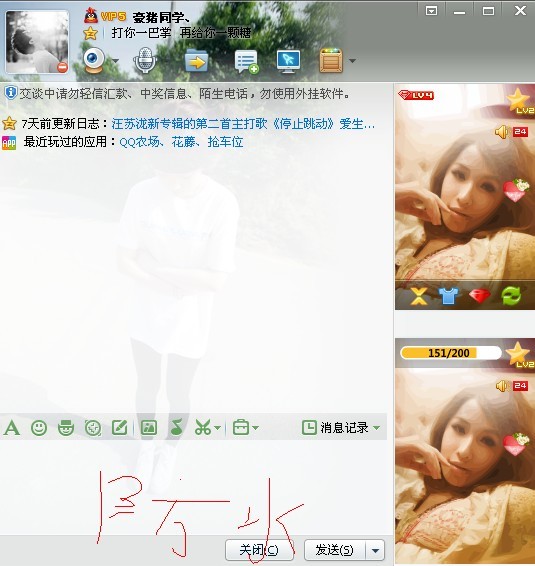Screen dimensions: 535x566
Task: Click the contact name 壹猪同学
Action: [161, 17]
